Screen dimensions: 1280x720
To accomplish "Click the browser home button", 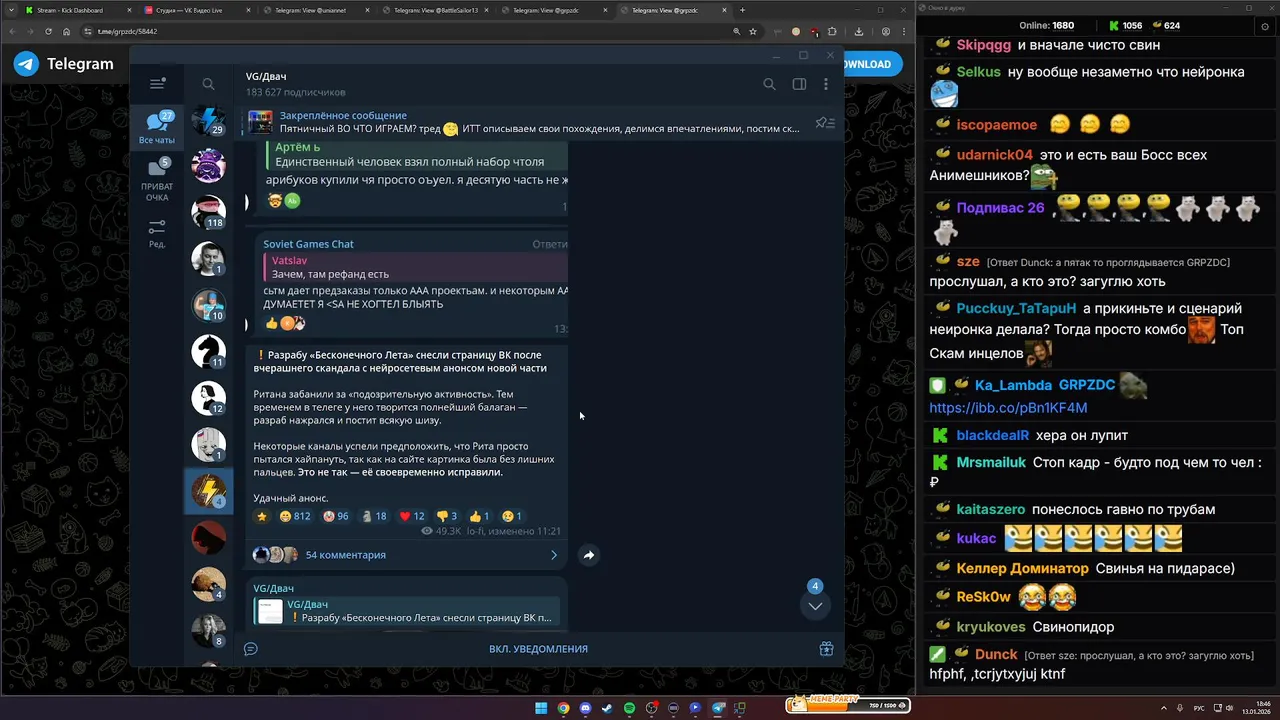I will (66, 31).
